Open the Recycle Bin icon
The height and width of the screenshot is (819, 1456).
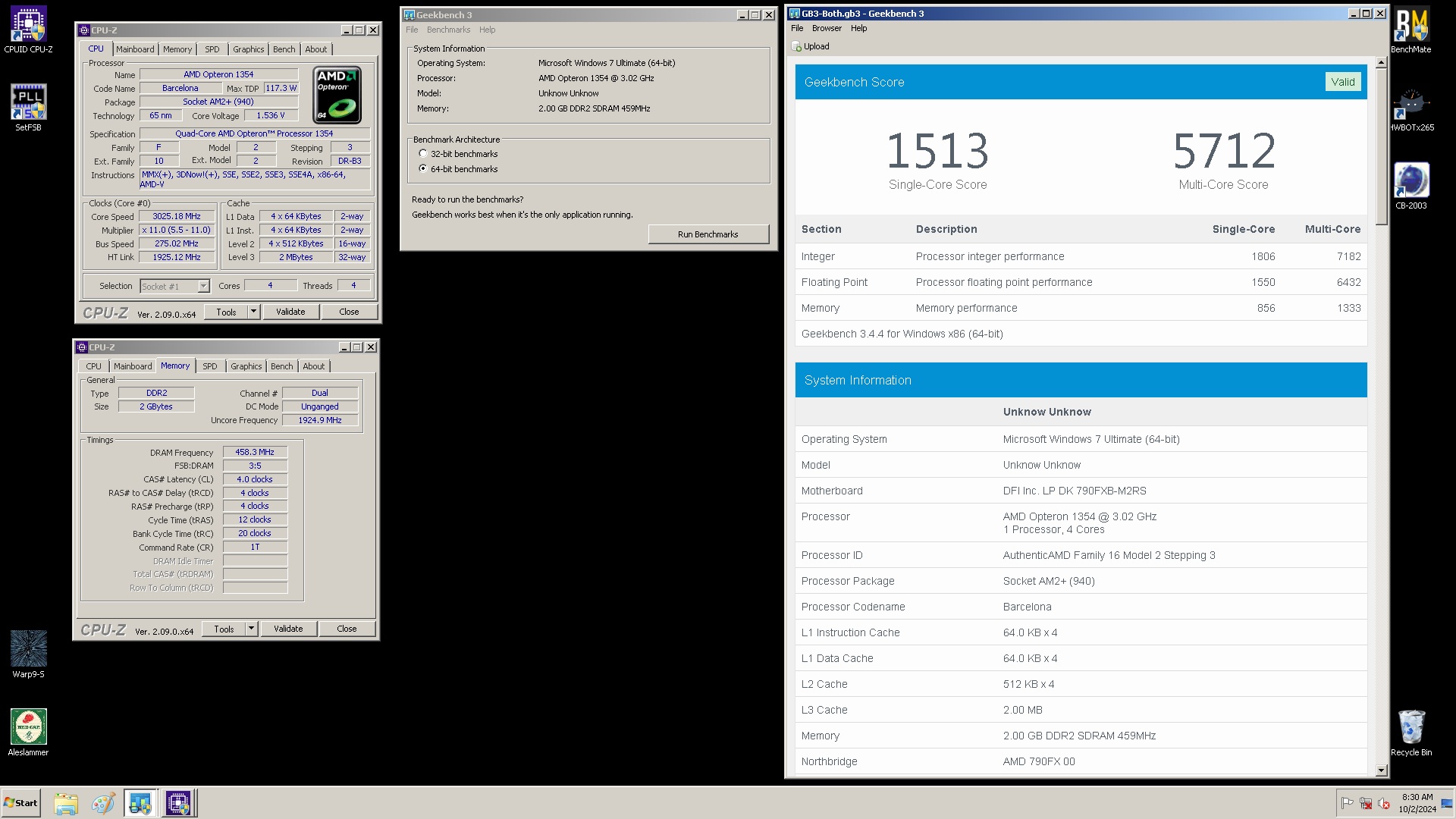(x=1410, y=733)
